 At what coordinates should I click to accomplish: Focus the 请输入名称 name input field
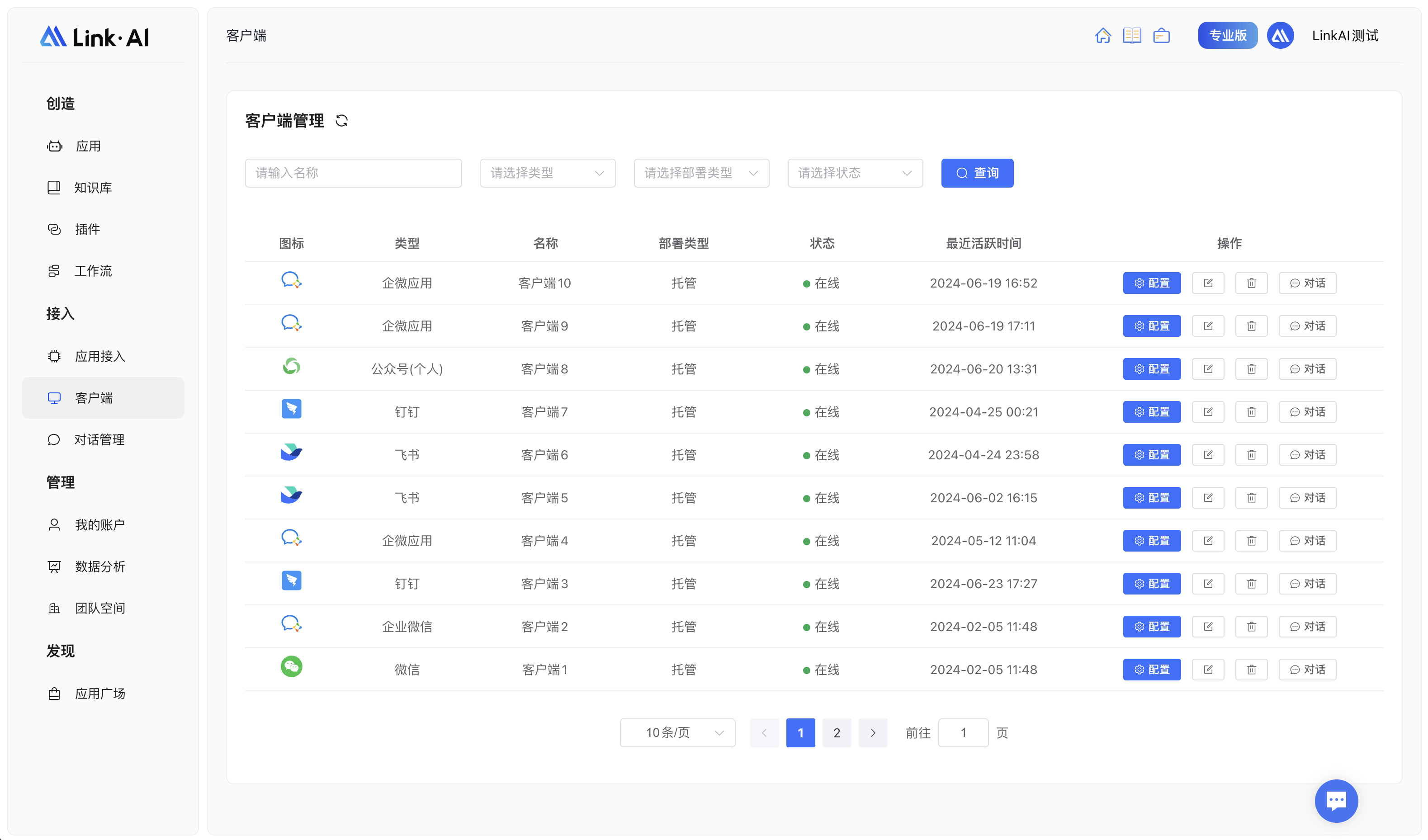tap(353, 173)
